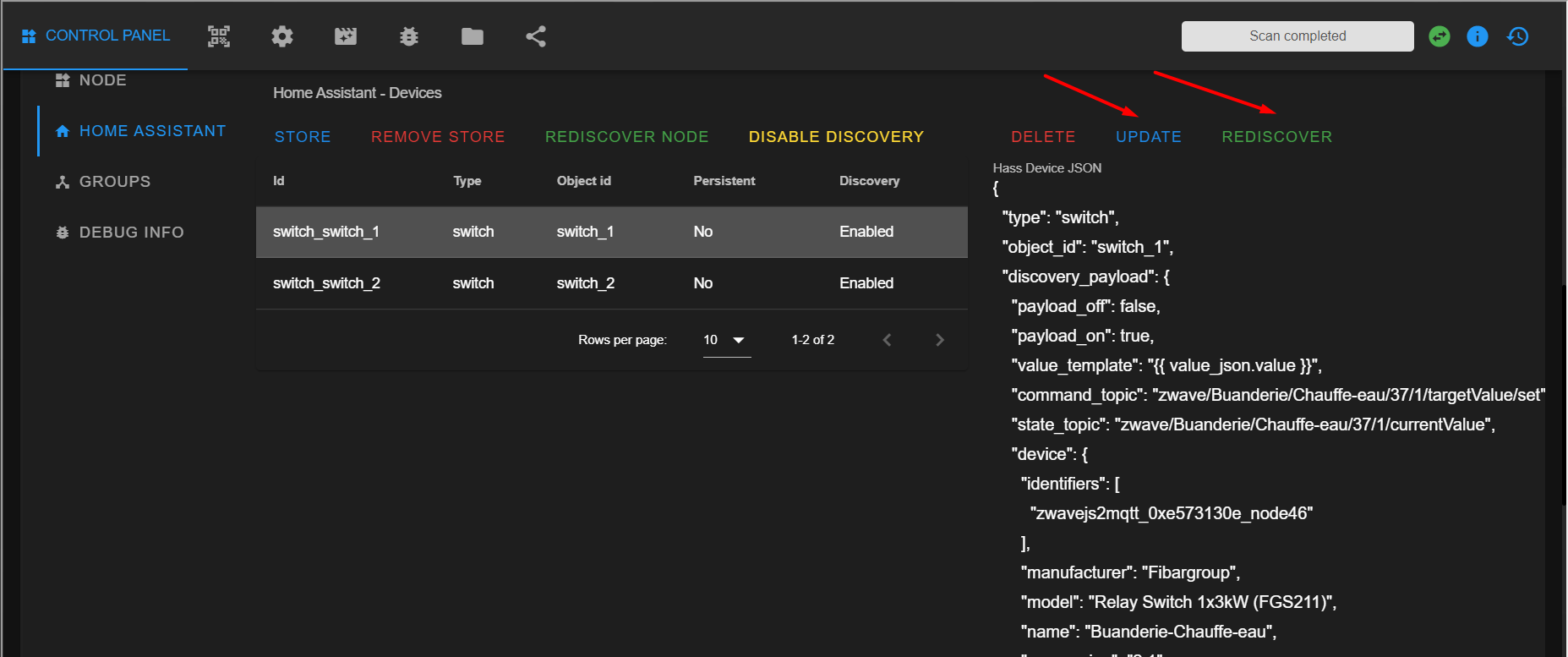Viewport: 1568px width, 657px height.
Task: Open the debug bug icon in top bar
Action: pos(409,36)
